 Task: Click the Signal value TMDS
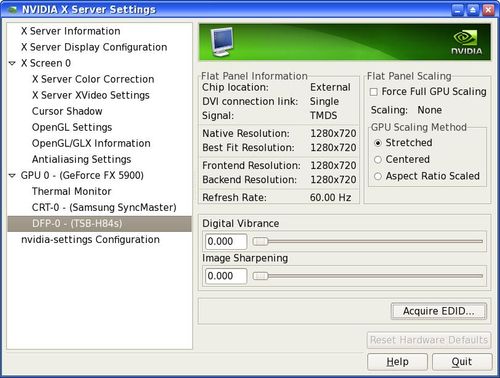tap(324, 116)
